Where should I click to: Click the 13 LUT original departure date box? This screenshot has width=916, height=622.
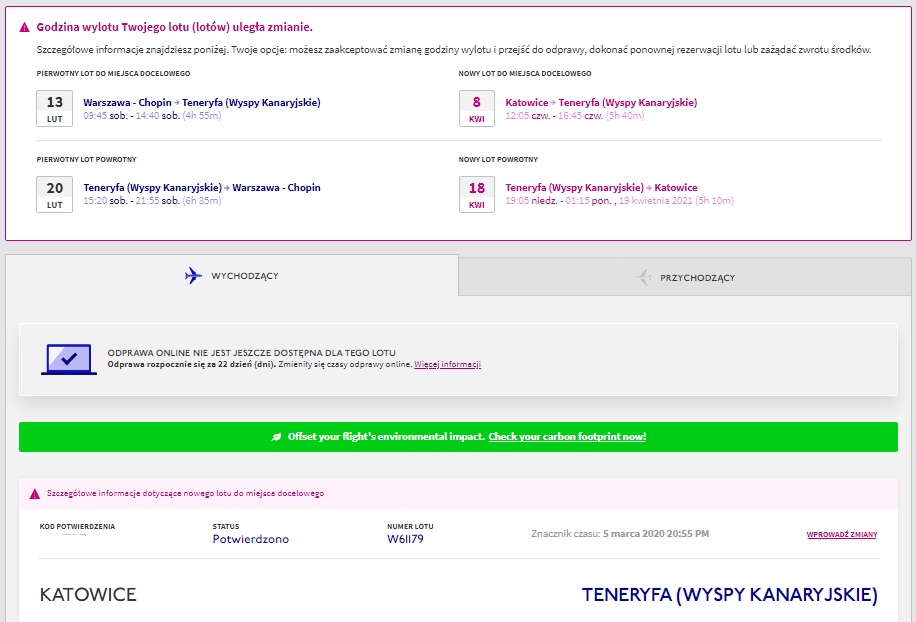[x=54, y=109]
